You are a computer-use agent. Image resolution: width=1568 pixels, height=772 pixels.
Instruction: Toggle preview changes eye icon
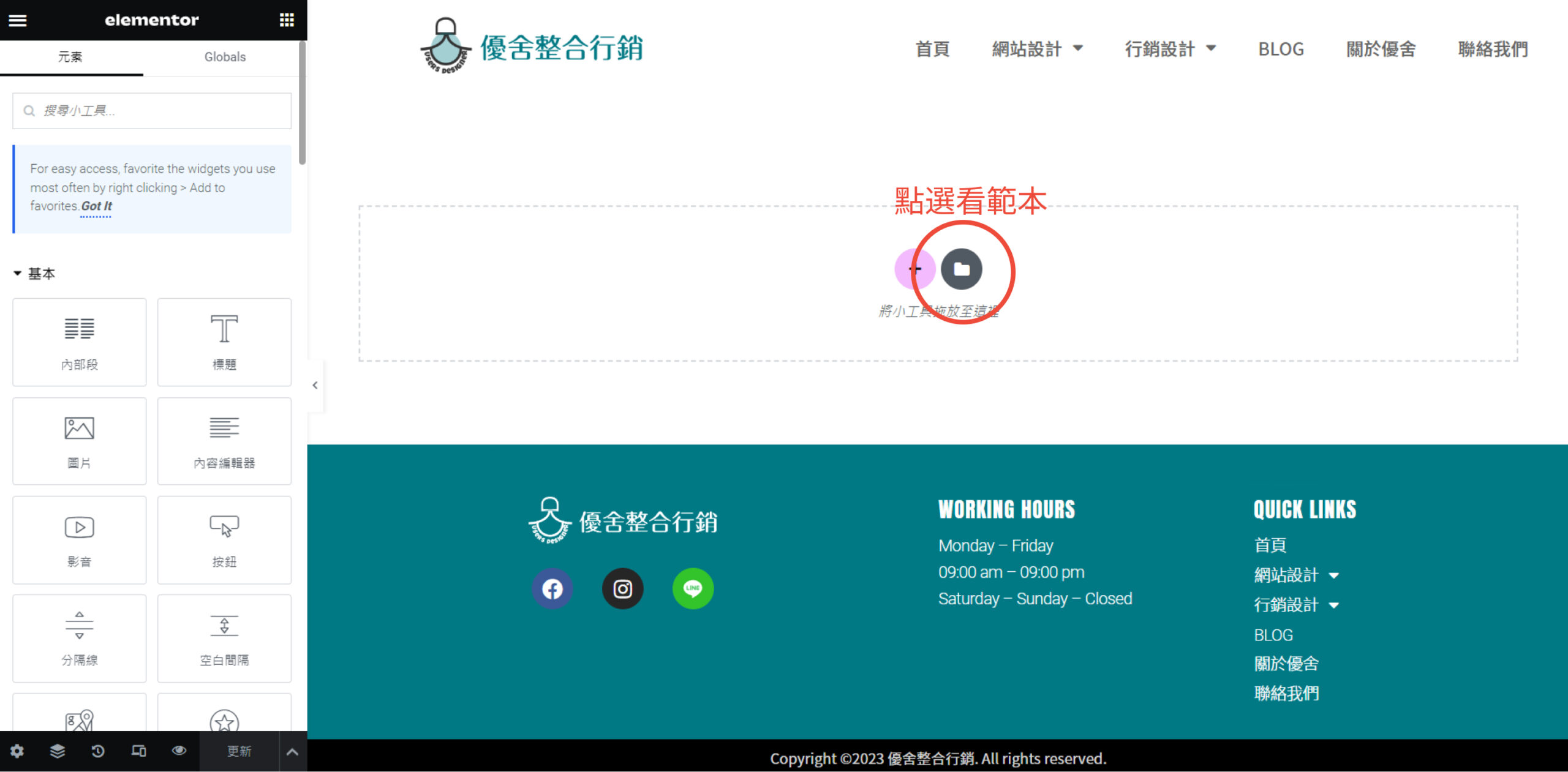(179, 751)
